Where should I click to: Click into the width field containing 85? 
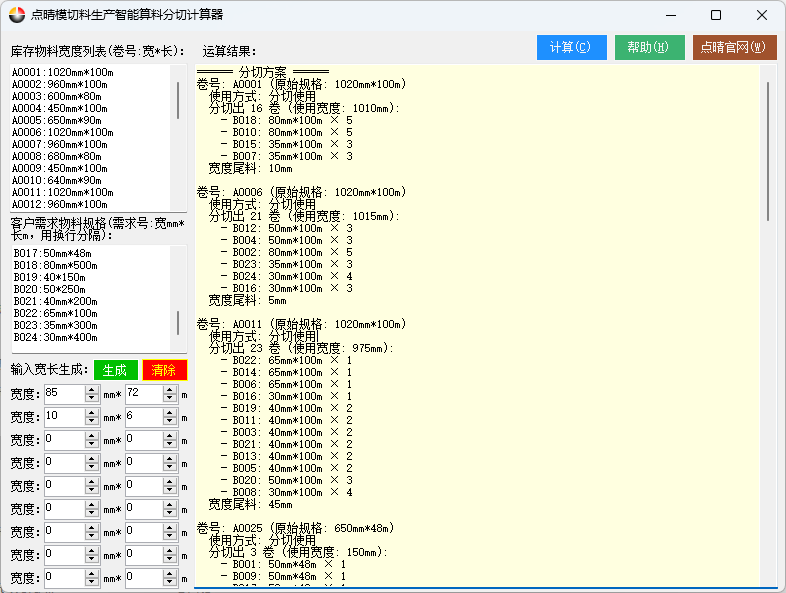[65, 393]
